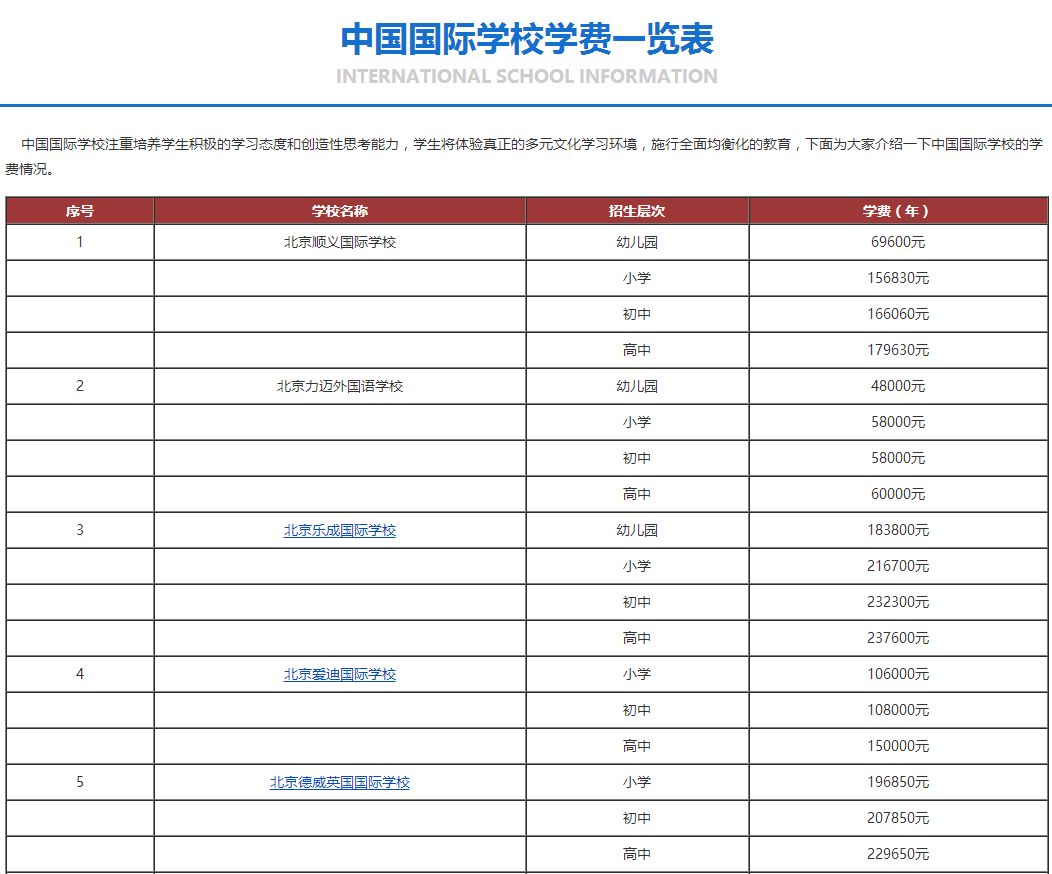
Task: Click serial number 3 cell
Action: click(x=80, y=531)
